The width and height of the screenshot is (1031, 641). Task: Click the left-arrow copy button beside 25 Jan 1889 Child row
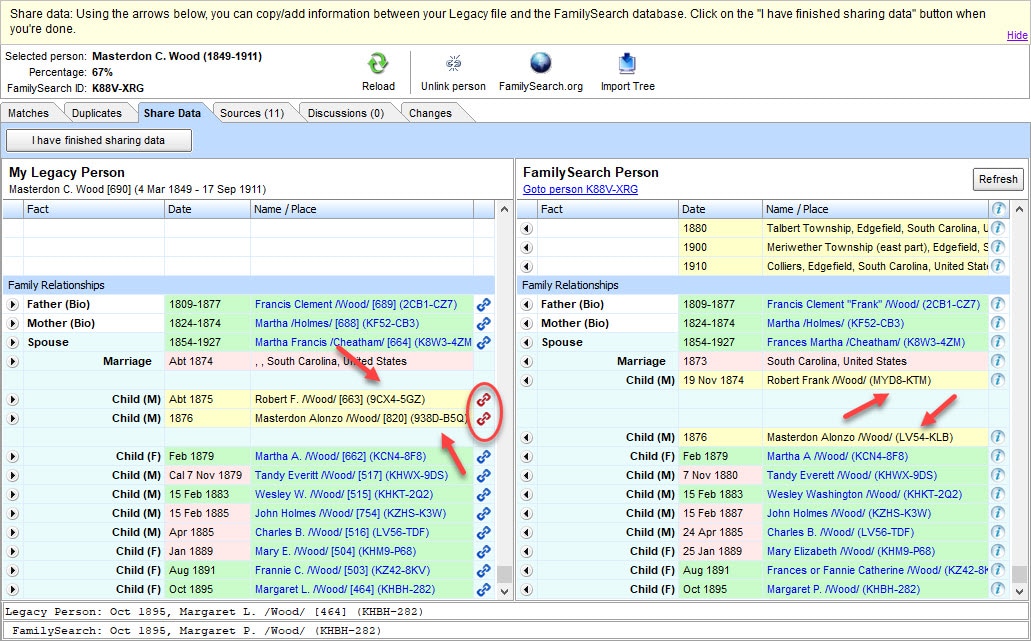click(527, 552)
